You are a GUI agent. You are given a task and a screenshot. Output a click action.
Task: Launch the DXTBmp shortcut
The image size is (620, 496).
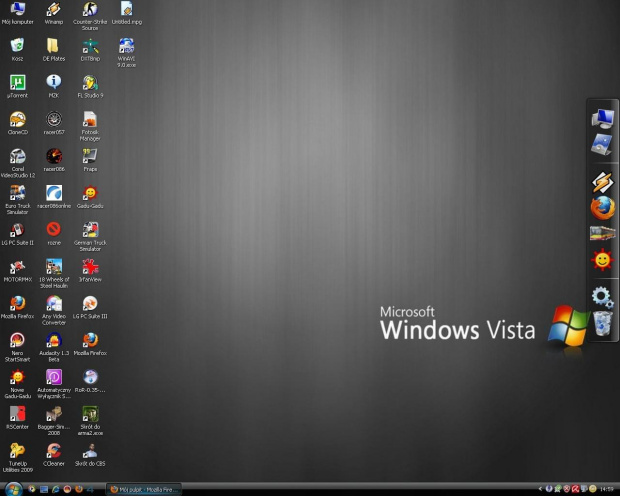[x=90, y=50]
